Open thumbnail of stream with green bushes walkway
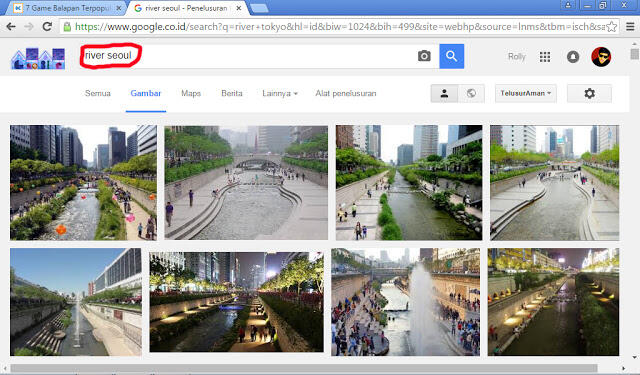The width and height of the screenshot is (640, 375). coord(409,182)
